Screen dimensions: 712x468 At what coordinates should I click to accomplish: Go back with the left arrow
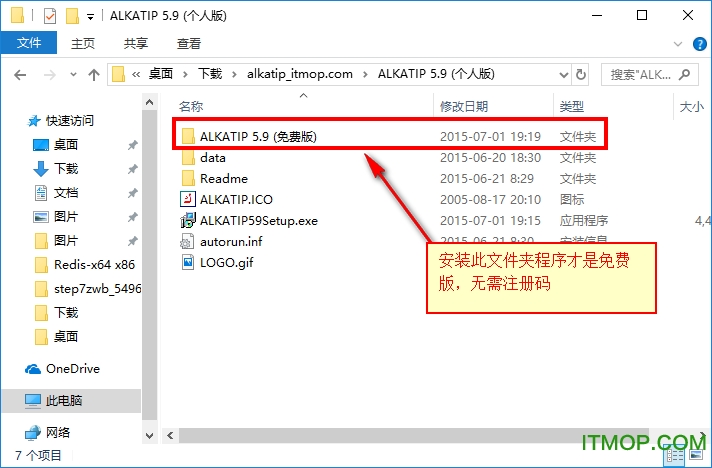pyautogui.click(x=20, y=74)
